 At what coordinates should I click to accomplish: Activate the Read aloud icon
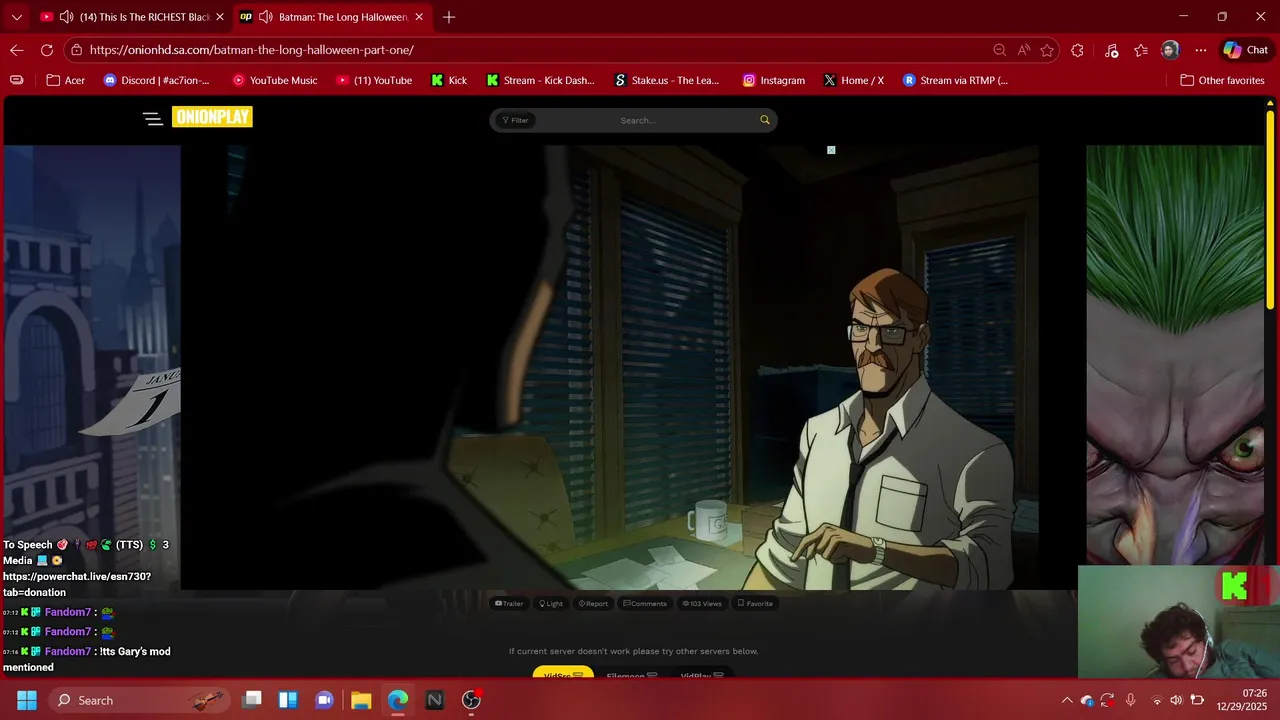pyautogui.click(x=1023, y=50)
